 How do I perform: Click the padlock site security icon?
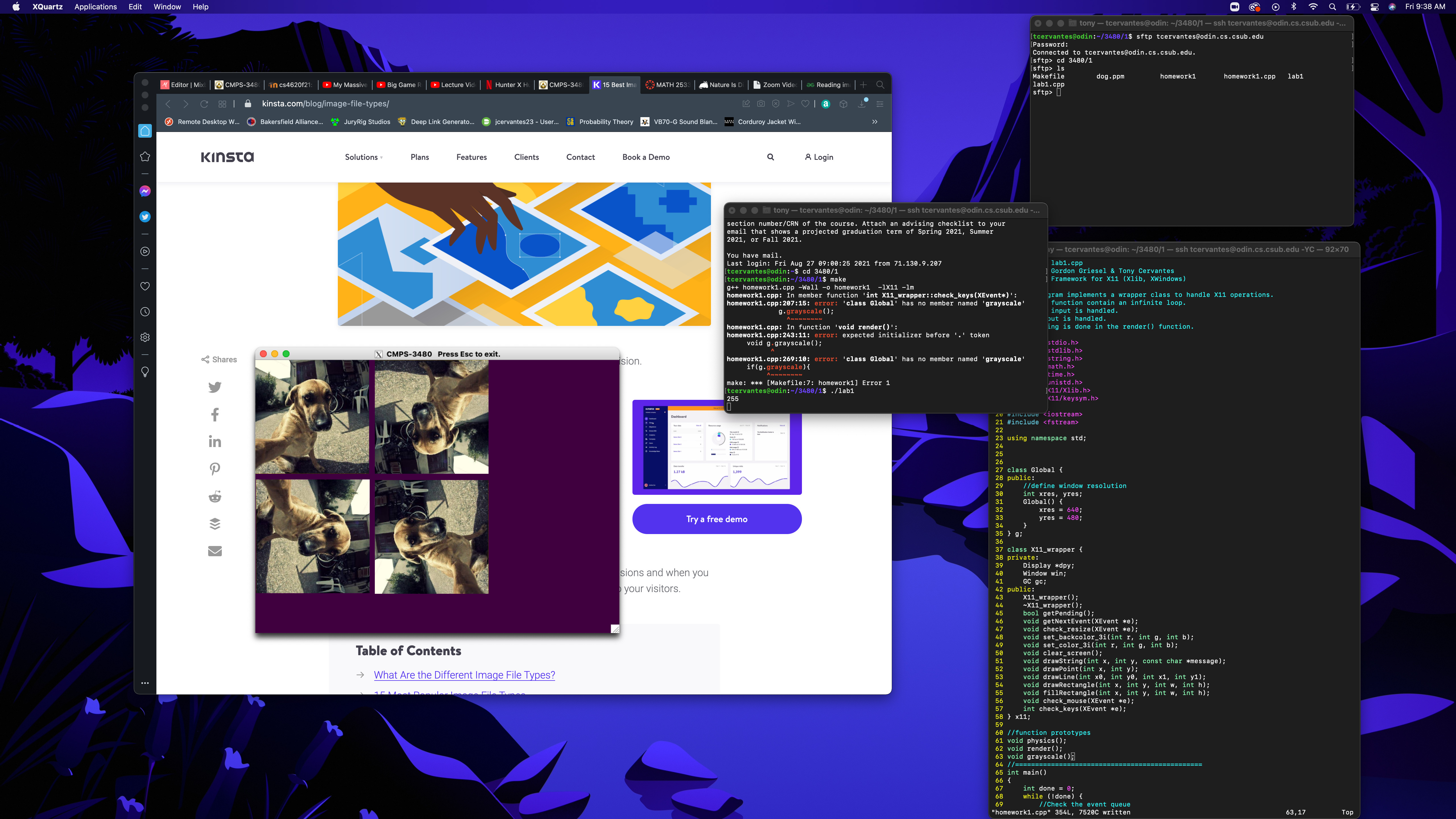[248, 104]
